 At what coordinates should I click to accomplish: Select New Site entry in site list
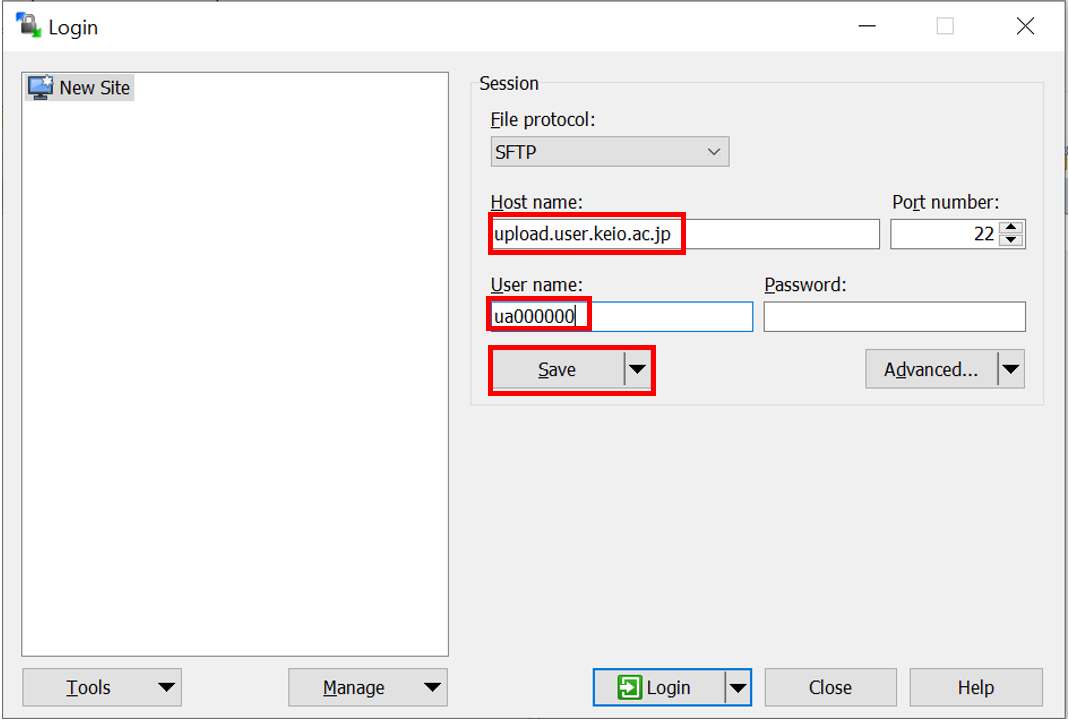pyautogui.click(x=94, y=88)
